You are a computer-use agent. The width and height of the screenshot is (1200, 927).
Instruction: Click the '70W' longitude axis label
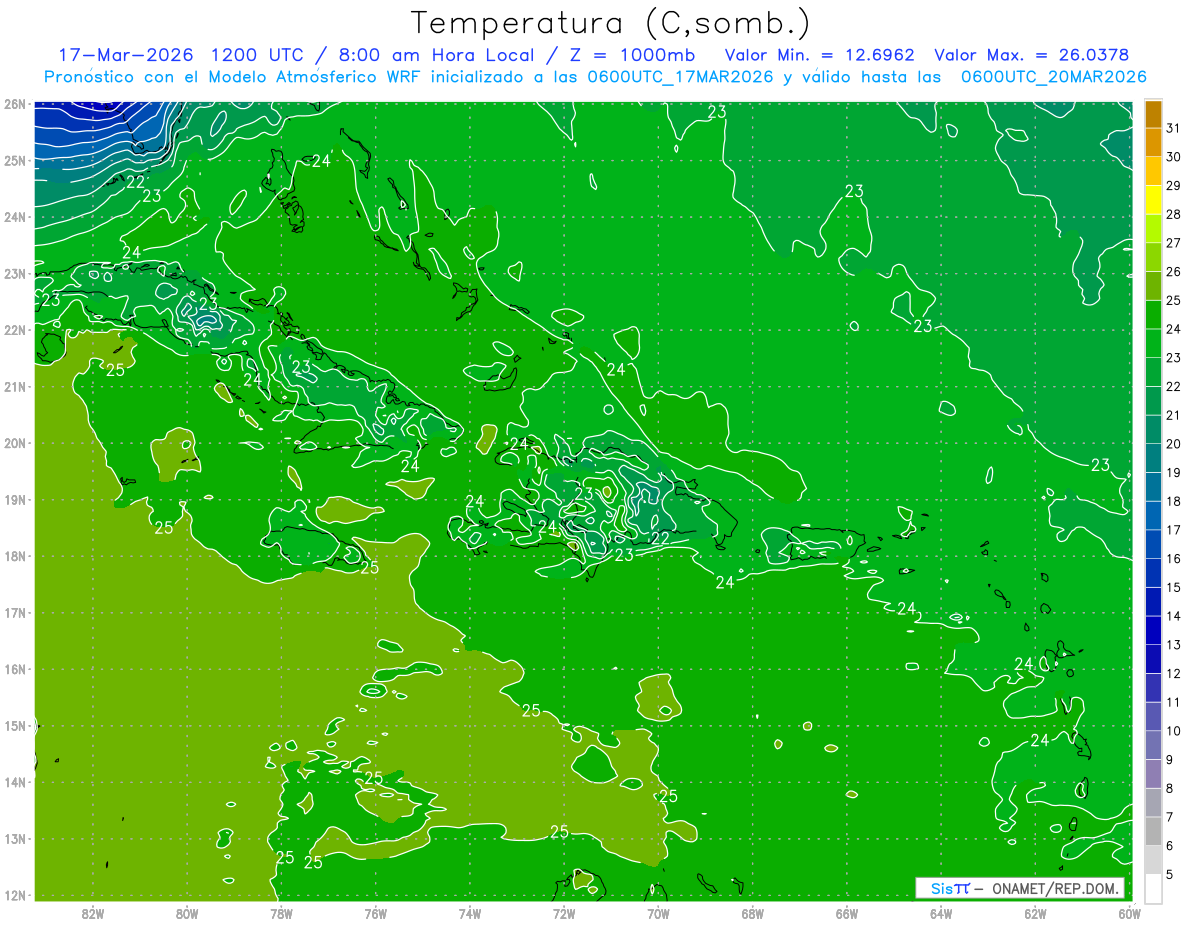[658, 913]
